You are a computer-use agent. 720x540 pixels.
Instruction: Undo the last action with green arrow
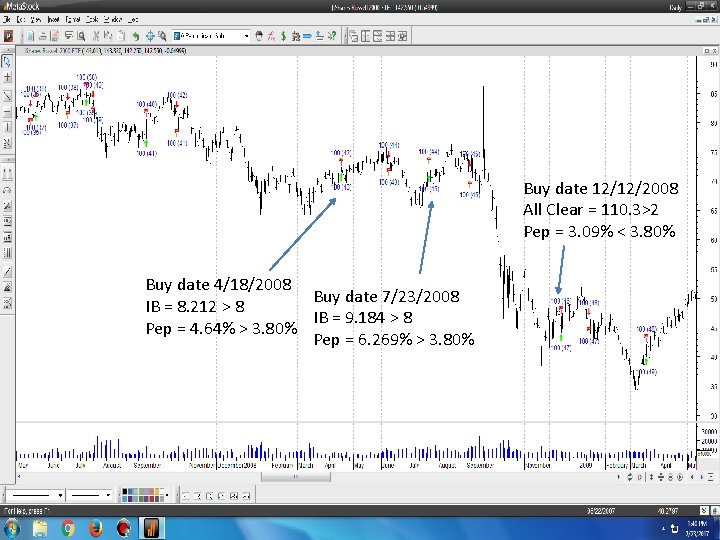click(136, 36)
